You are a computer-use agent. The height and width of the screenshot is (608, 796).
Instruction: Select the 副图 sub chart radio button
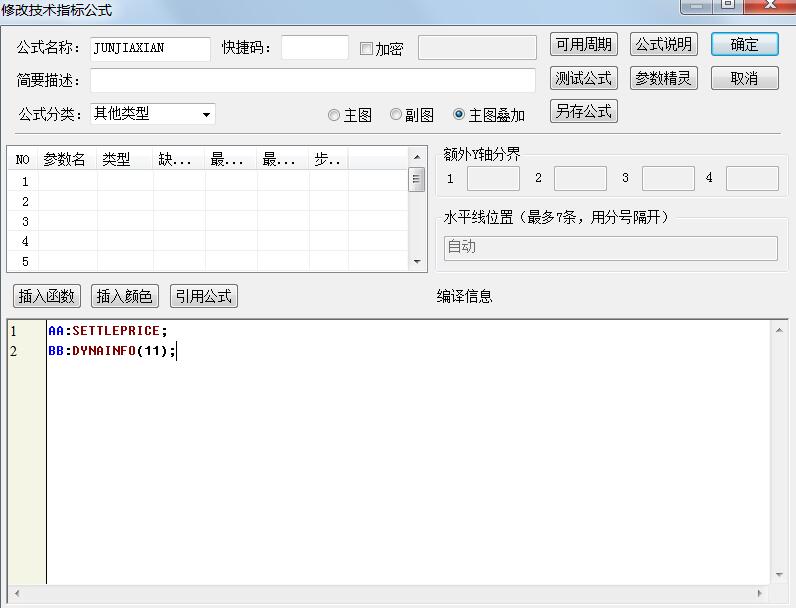[396, 115]
